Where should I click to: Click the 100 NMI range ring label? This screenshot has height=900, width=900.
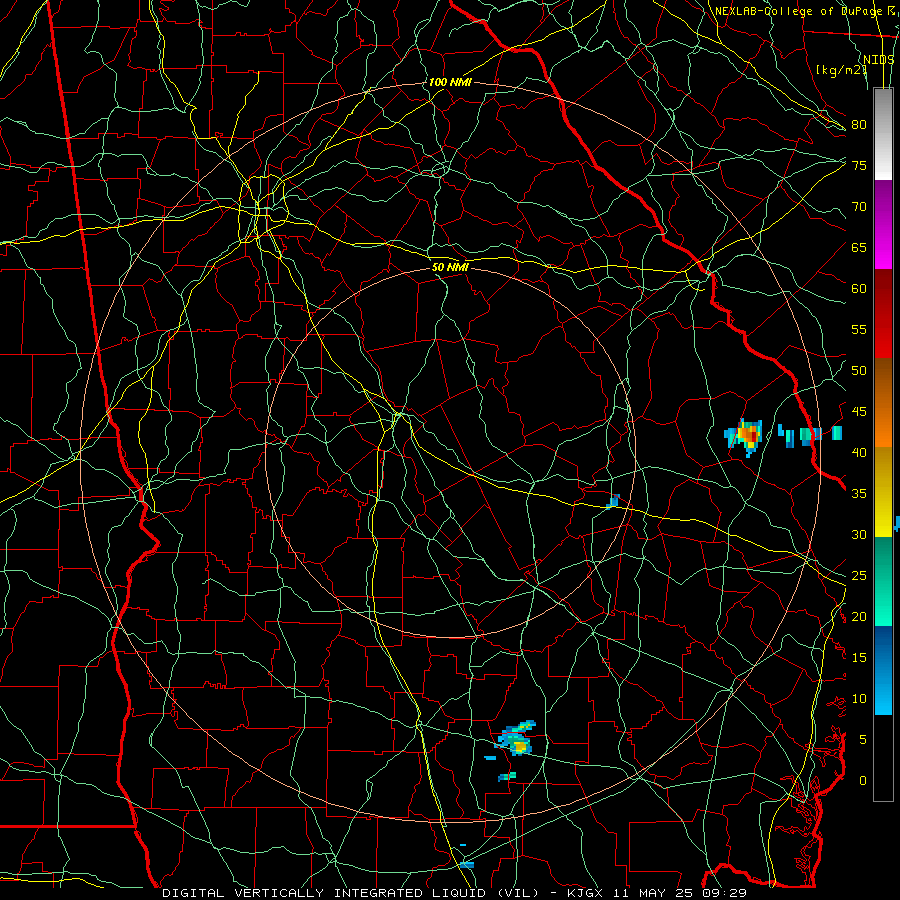pyautogui.click(x=450, y=83)
